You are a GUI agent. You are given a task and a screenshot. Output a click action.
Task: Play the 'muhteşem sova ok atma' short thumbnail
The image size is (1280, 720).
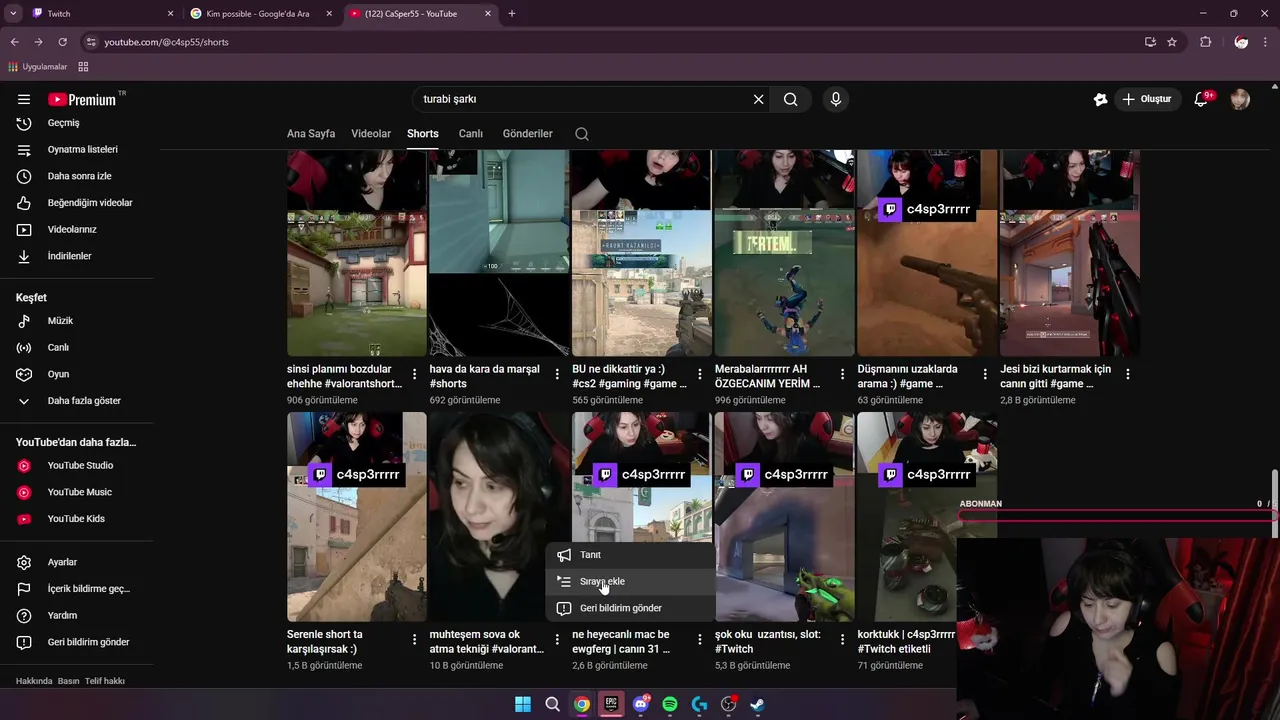[x=499, y=517]
